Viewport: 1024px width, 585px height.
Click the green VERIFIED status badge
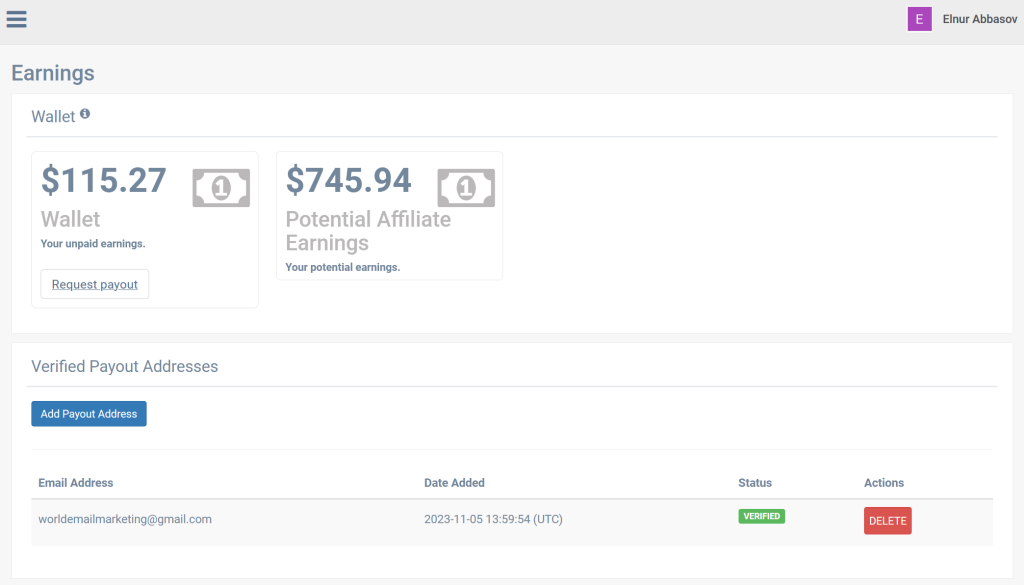(761, 517)
